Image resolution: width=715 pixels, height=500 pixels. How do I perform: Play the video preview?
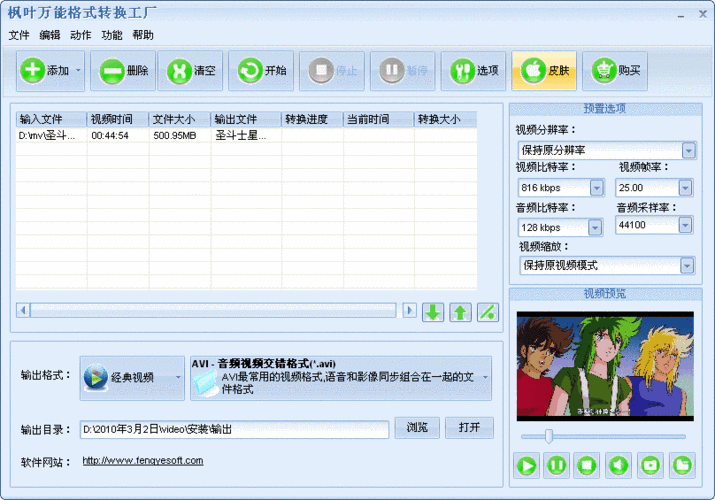pyautogui.click(x=527, y=465)
